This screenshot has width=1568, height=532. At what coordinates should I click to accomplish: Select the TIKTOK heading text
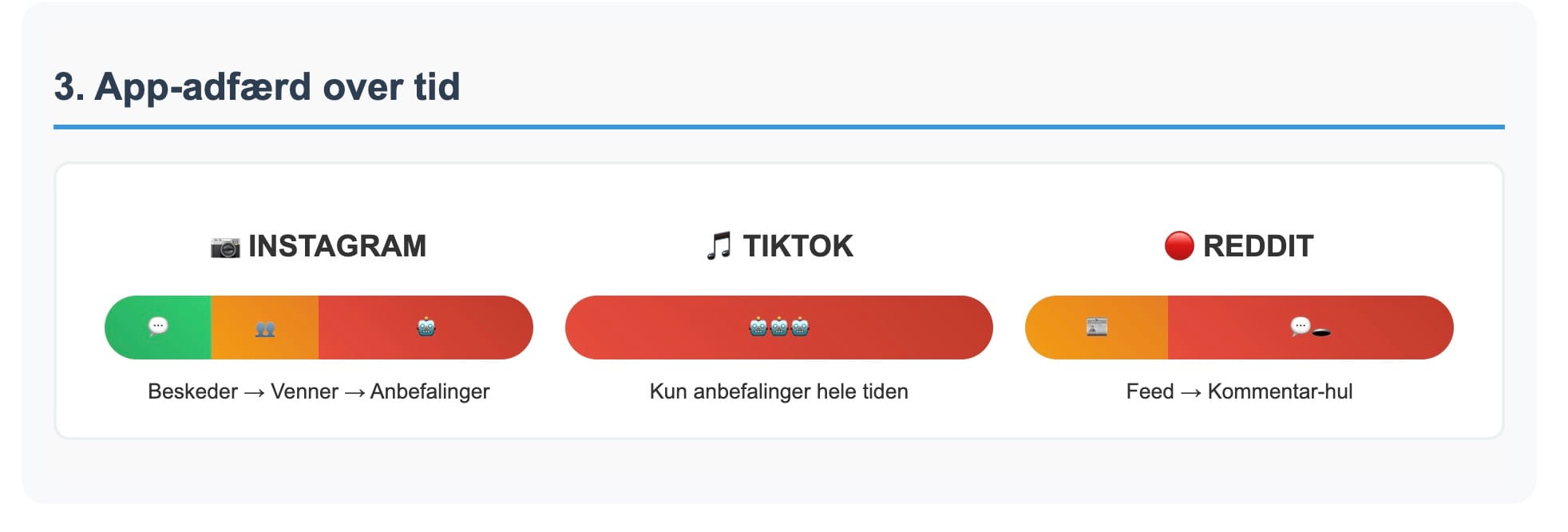click(798, 246)
